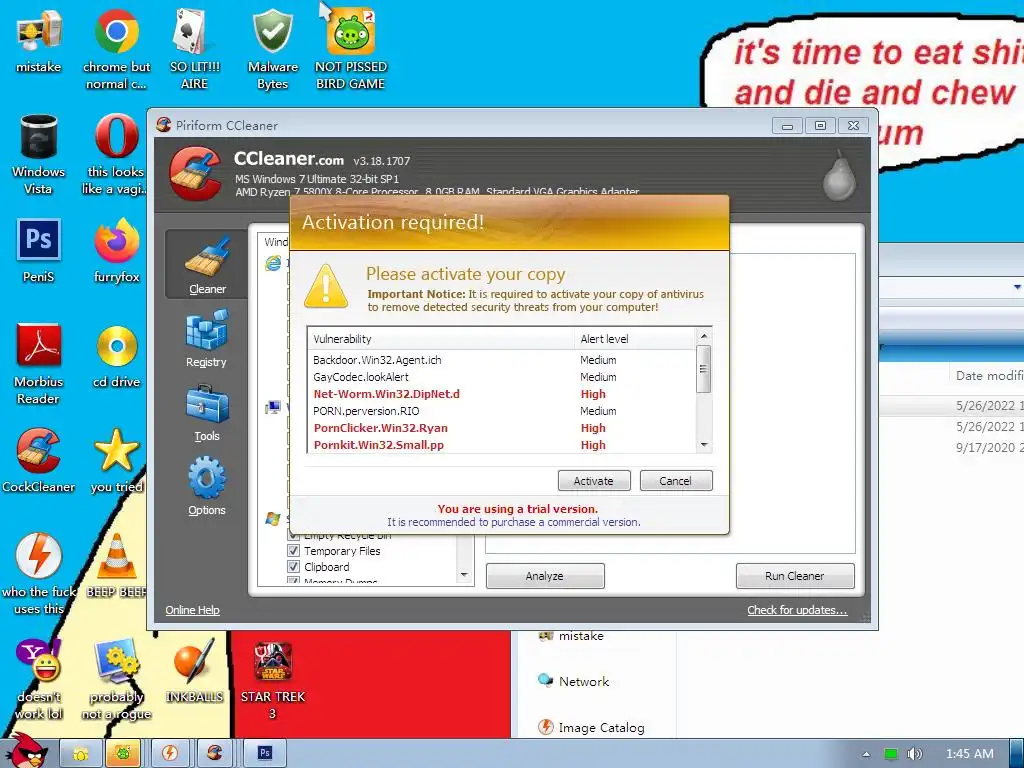Open the BEEP BEEP traffic cone icon
Viewport: 1024px width, 768px height.
(116, 566)
